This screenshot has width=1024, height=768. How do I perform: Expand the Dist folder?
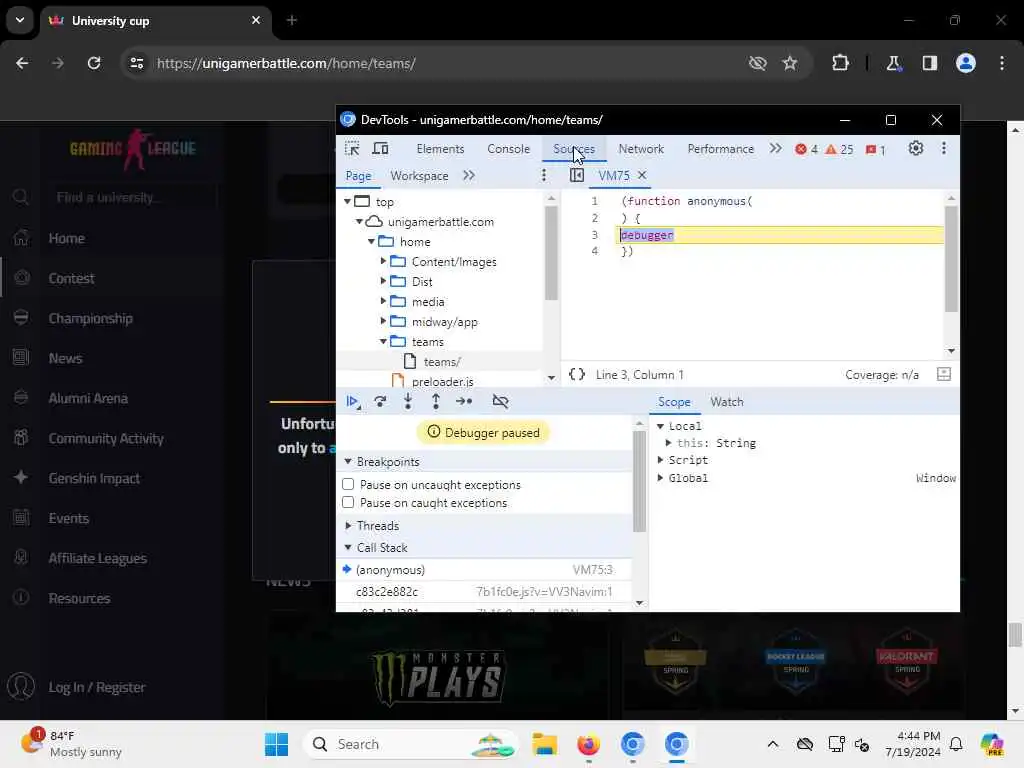383,281
